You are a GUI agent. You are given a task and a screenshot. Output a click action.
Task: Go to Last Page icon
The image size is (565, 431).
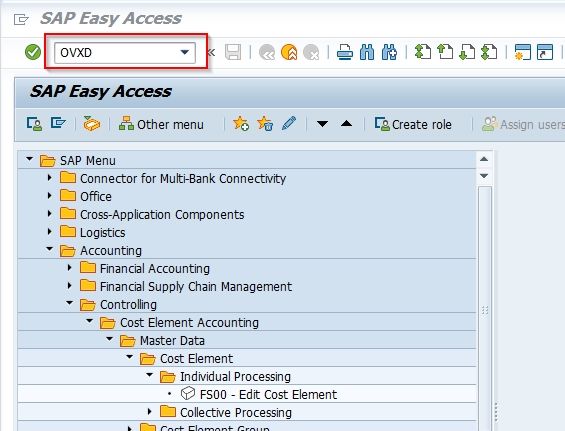[x=489, y=52]
